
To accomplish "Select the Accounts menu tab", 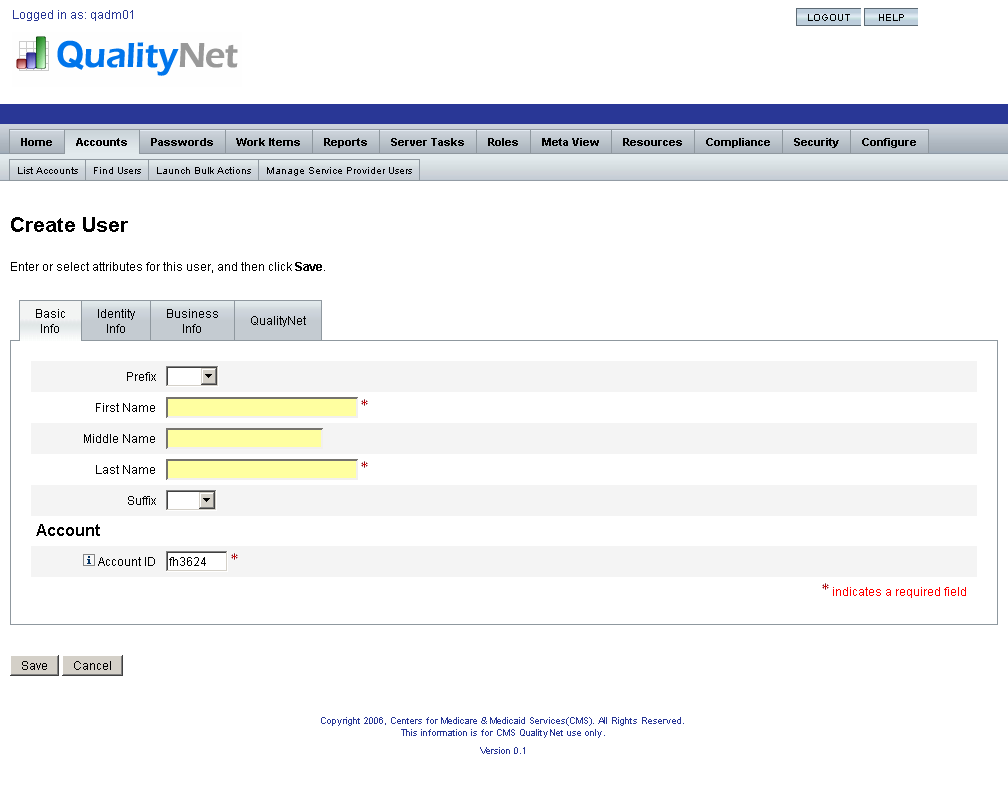I will (x=102, y=142).
